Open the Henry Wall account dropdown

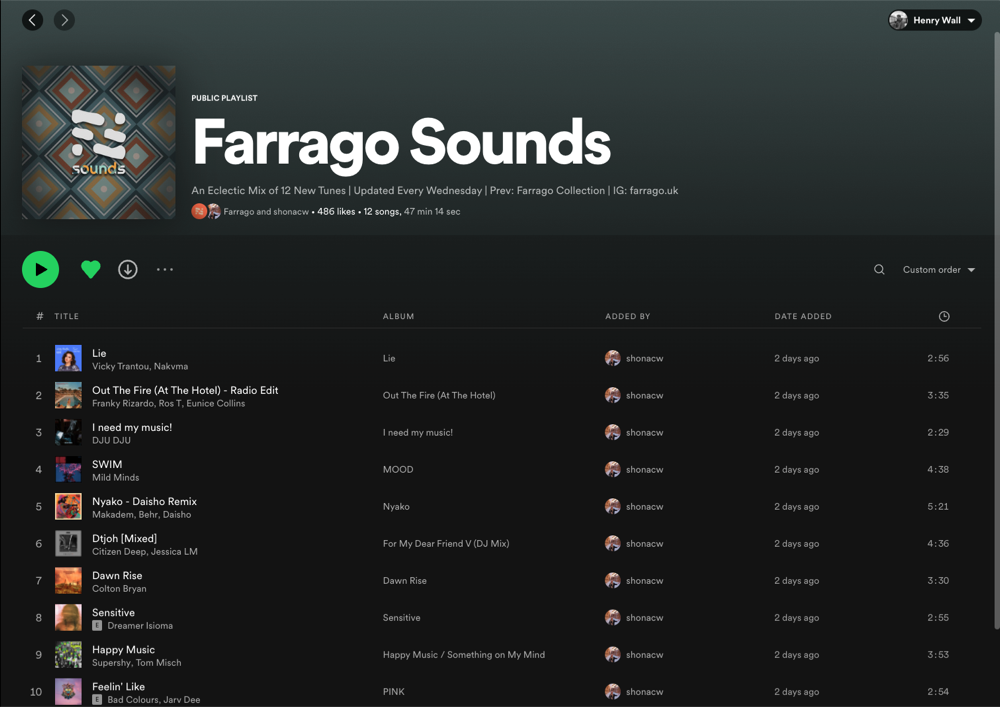pyautogui.click(x=933, y=19)
